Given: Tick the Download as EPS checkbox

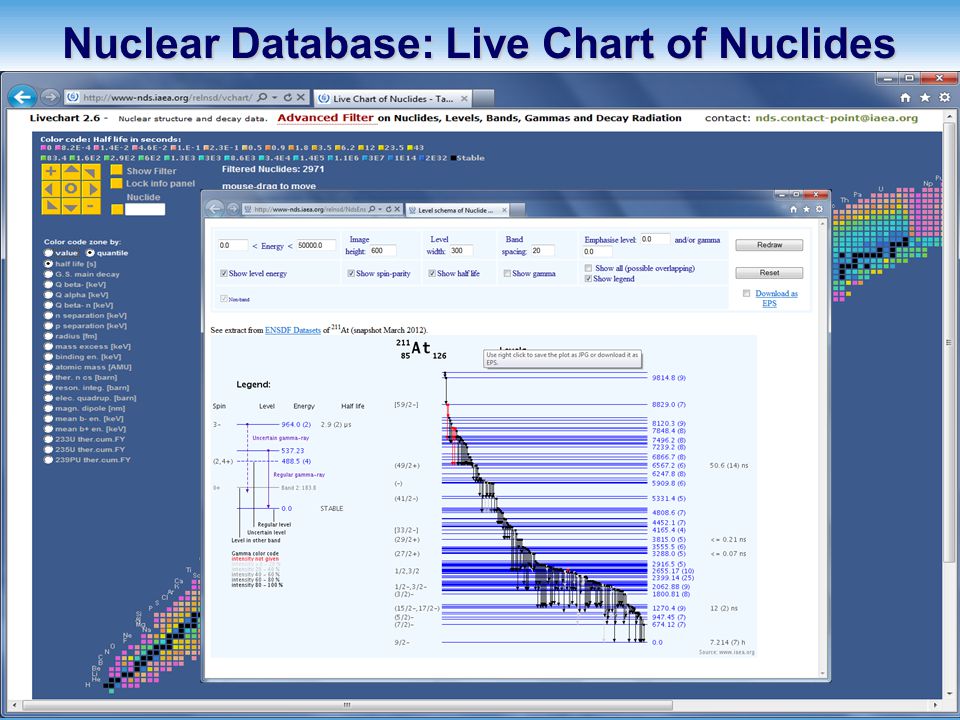Looking at the screenshot, I should (746, 294).
